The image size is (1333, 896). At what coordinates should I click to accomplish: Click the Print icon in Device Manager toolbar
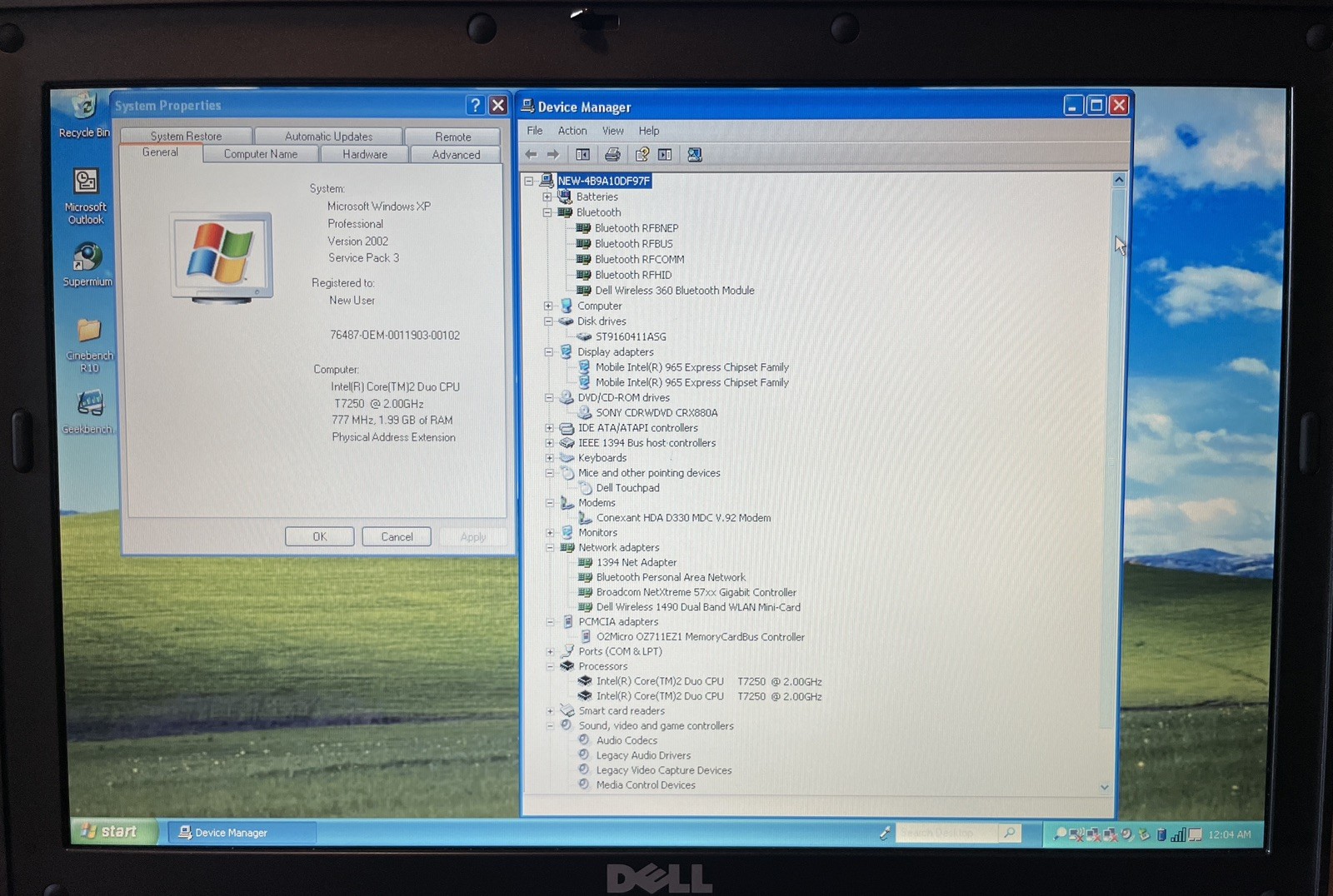click(612, 155)
